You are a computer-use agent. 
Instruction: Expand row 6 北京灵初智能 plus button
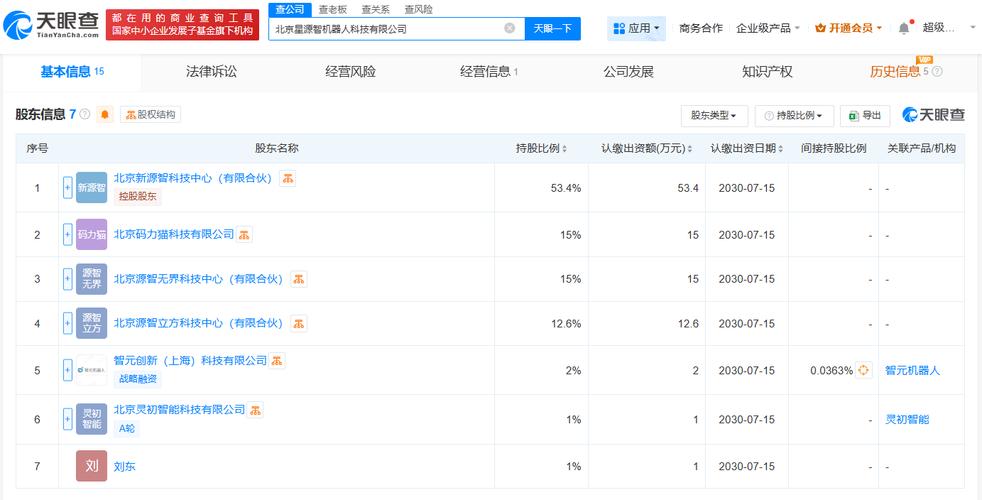coord(68,419)
